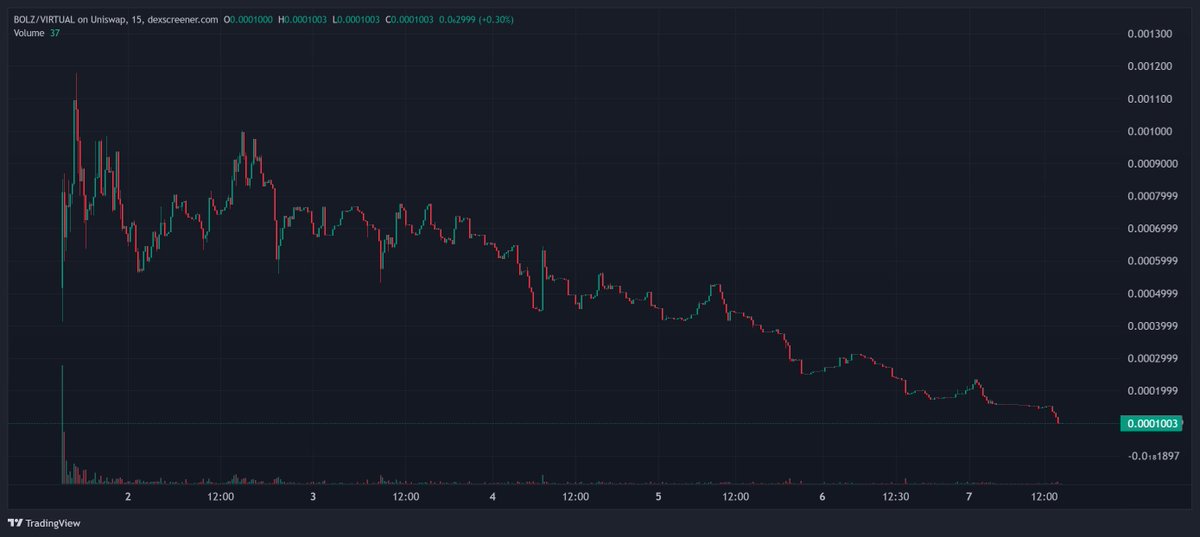Click the day 5 label on time axis
The width and height of the screenshot is (1200, 537).
coord(659,497)
